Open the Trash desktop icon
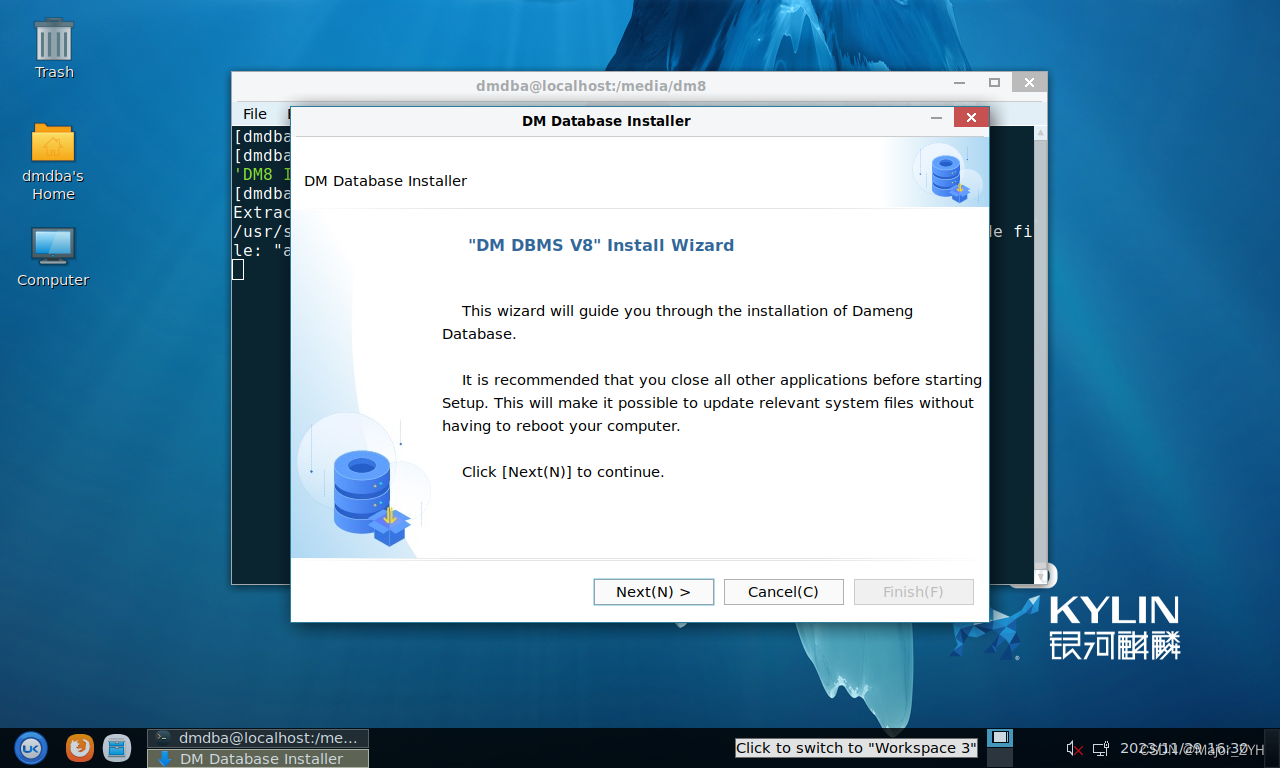 tap(53, 48)
